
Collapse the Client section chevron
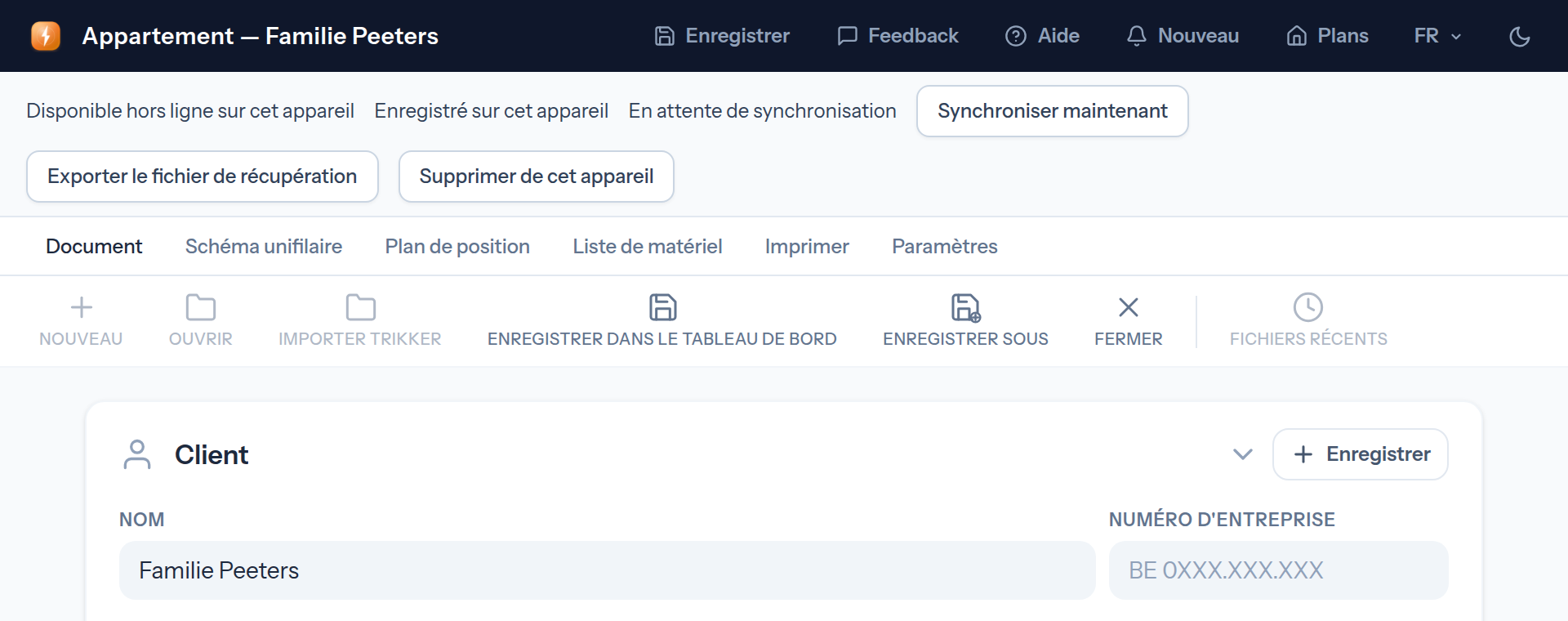click(x=1243, y=454)
